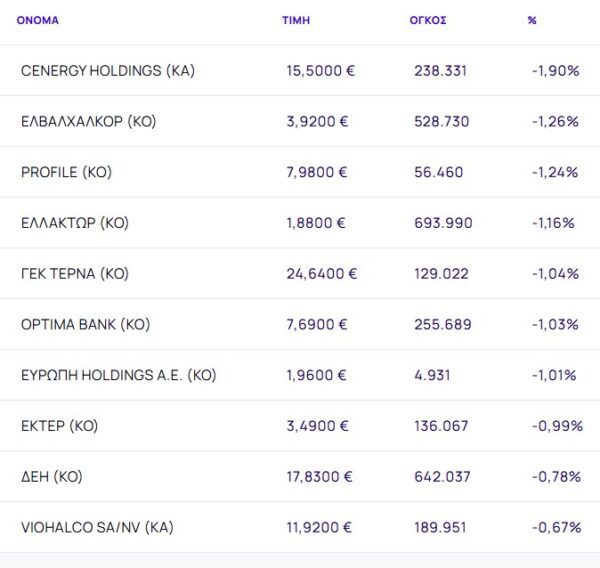Image resolution: width=600 pixels, height=568 pixels.
Task: Click OPTIMA BANK change -1,03%
Action: click(555, 325)
